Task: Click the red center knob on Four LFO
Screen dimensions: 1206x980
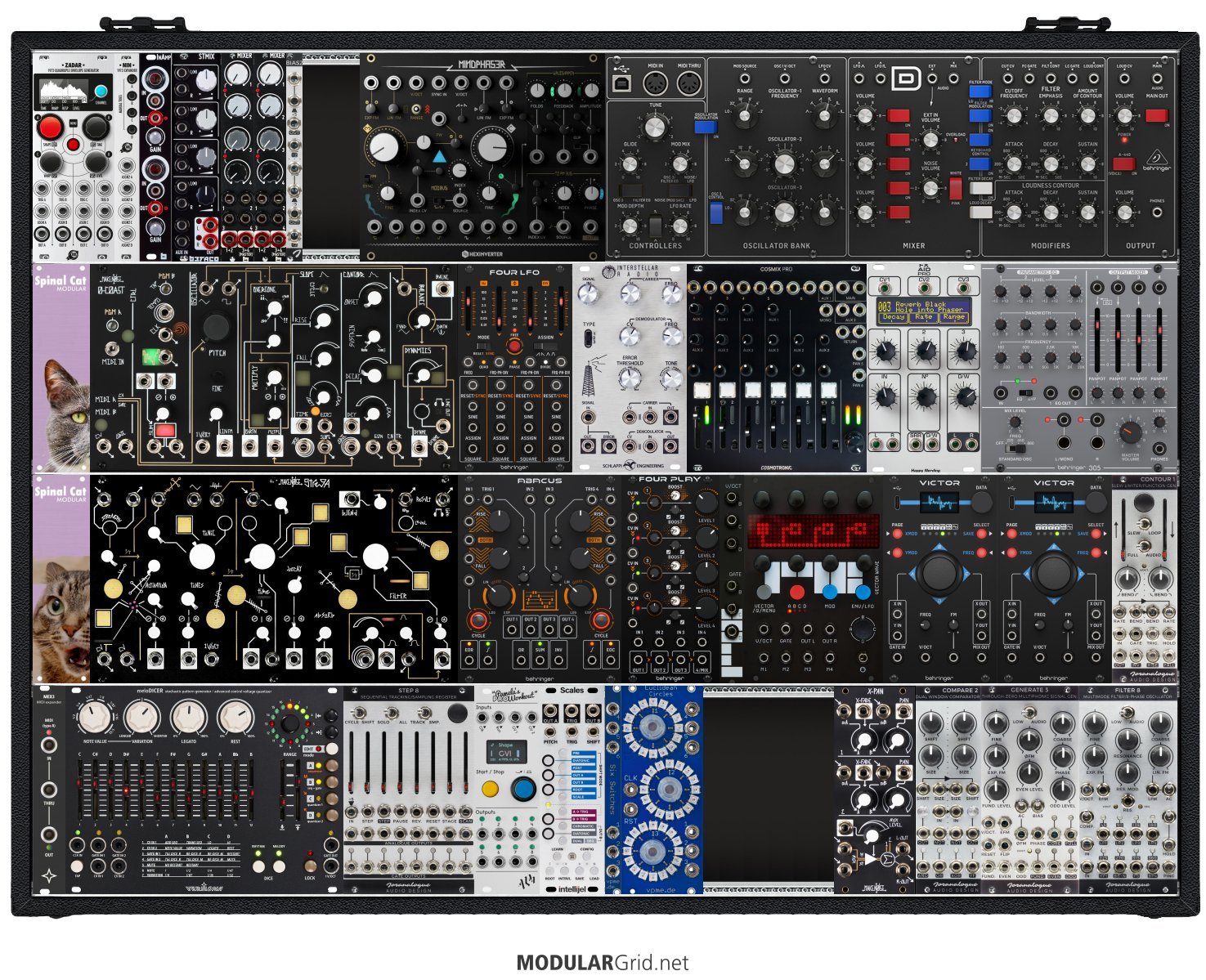Action: [x=514, y=347]
